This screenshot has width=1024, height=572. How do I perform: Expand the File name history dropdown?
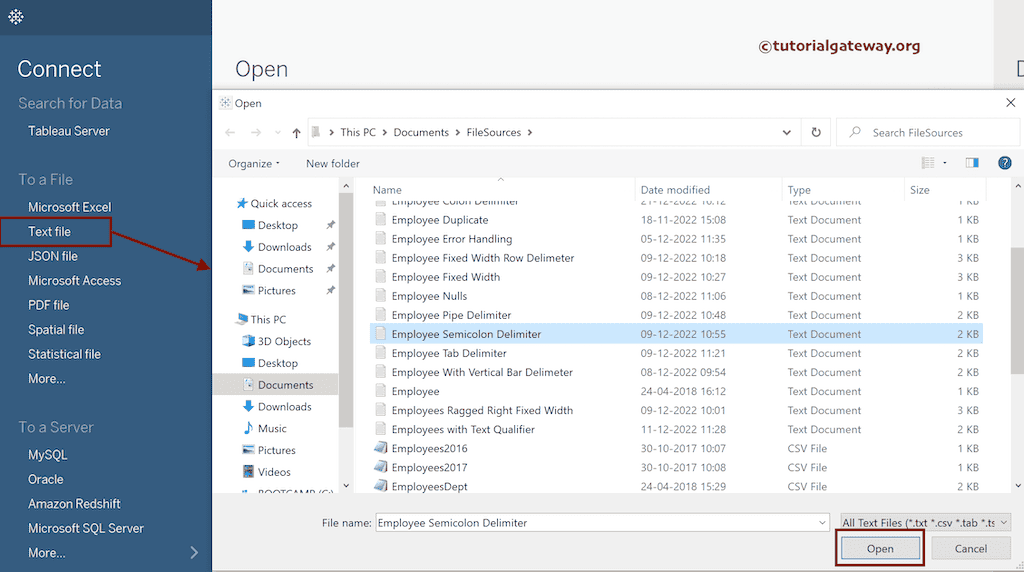822,522
